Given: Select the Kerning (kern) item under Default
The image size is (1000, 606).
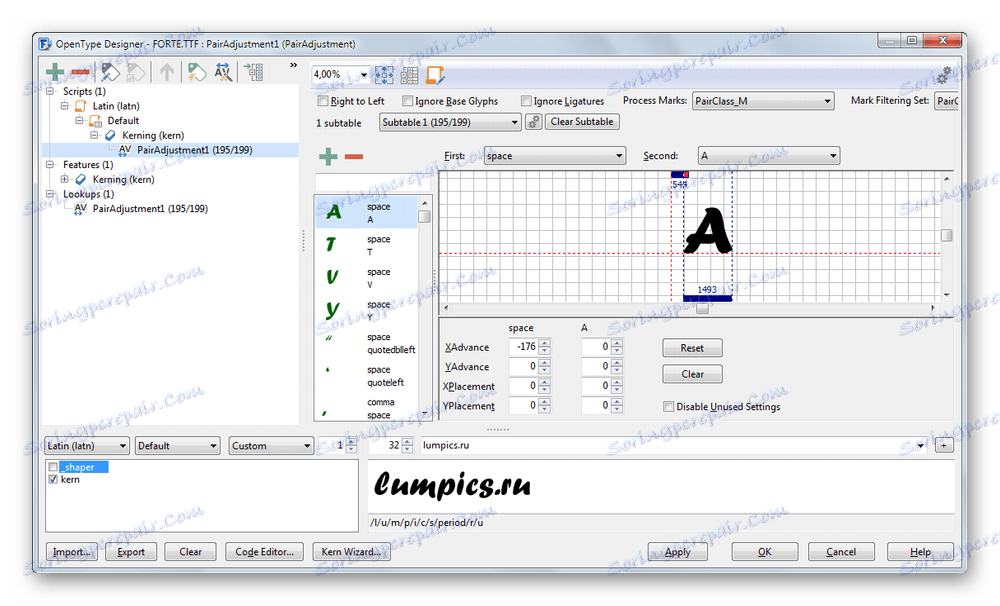Looking at the screenshot, I should point(153,135).
